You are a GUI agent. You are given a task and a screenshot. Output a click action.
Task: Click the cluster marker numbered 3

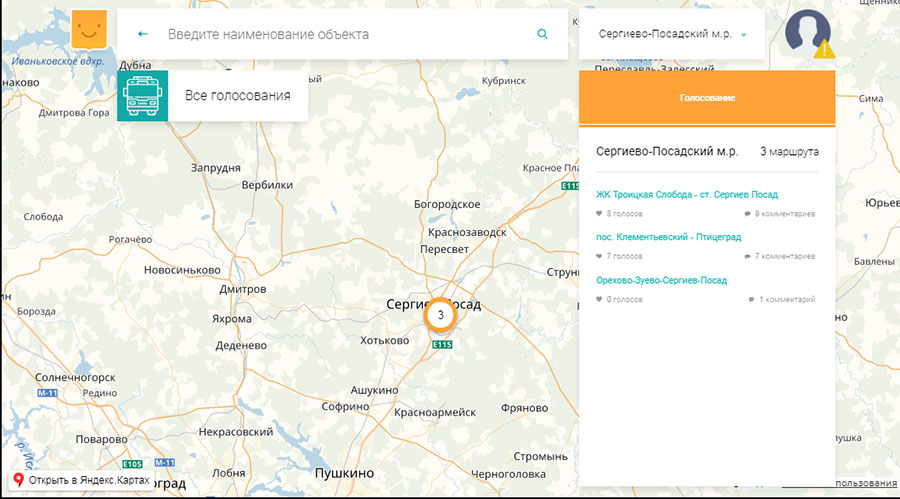[440, 314]
